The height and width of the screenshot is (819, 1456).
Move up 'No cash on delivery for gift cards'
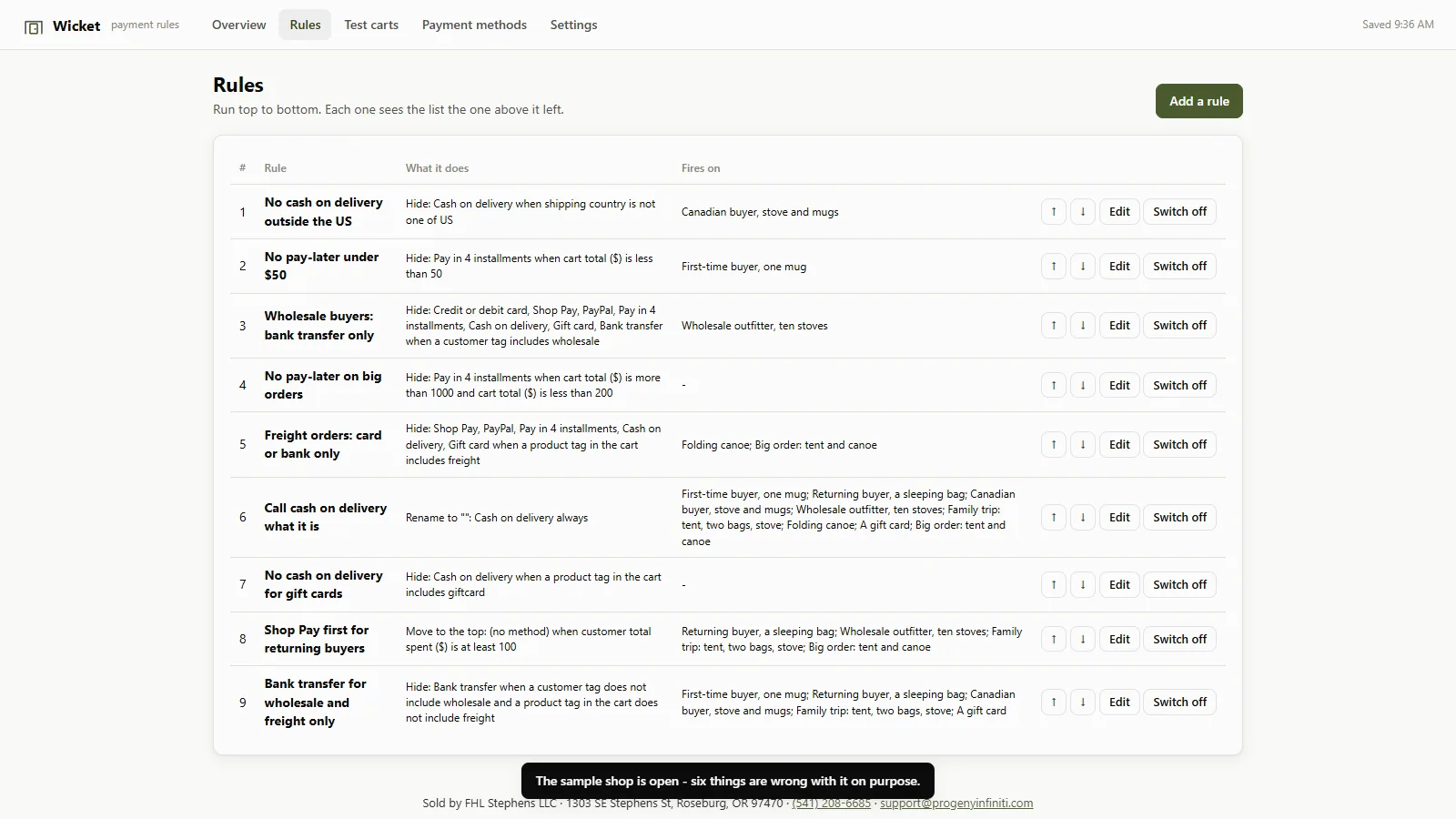[x=1053, y=585]
